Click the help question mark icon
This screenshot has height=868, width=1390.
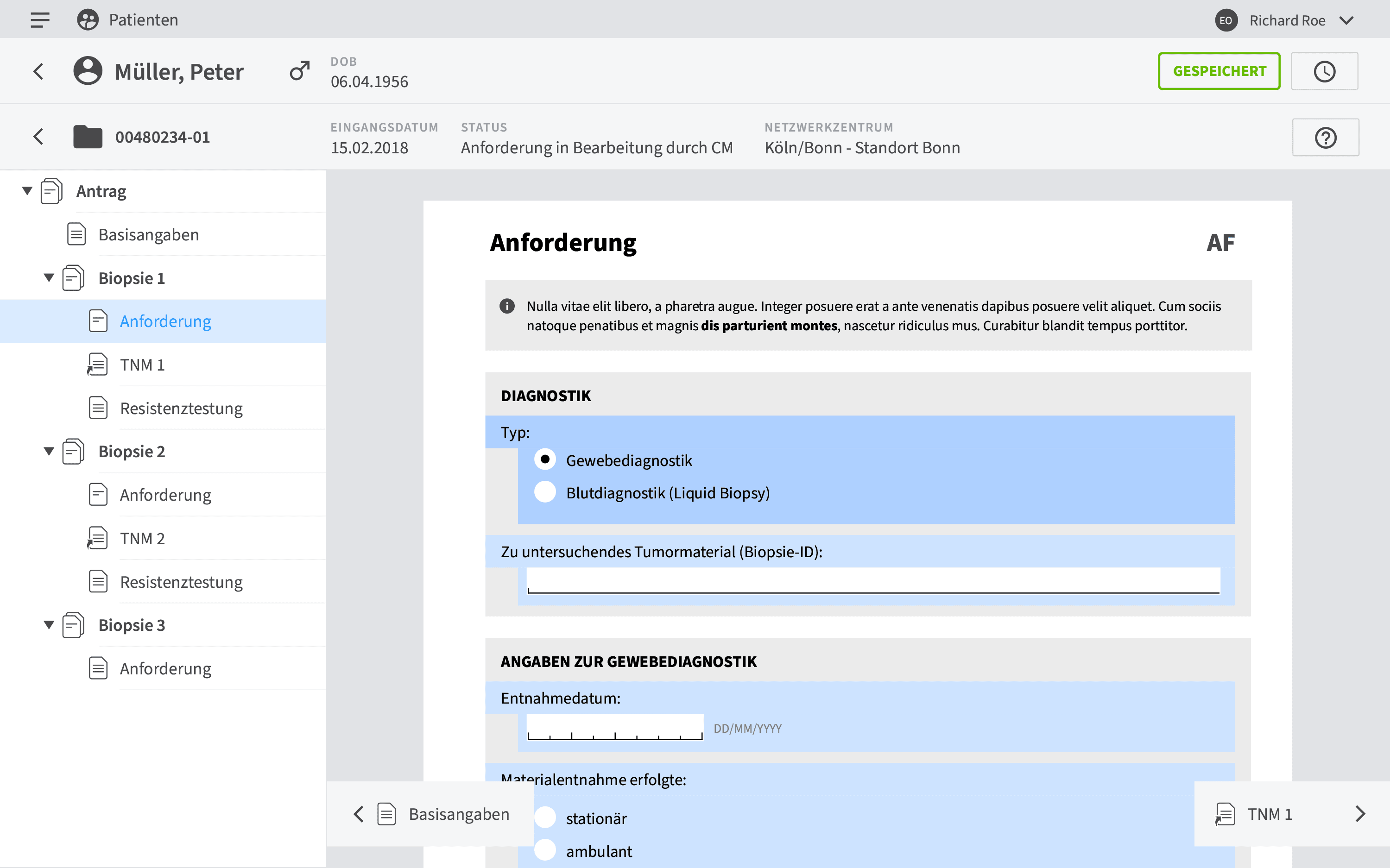pyautogui.click(x=1325, y=137)
